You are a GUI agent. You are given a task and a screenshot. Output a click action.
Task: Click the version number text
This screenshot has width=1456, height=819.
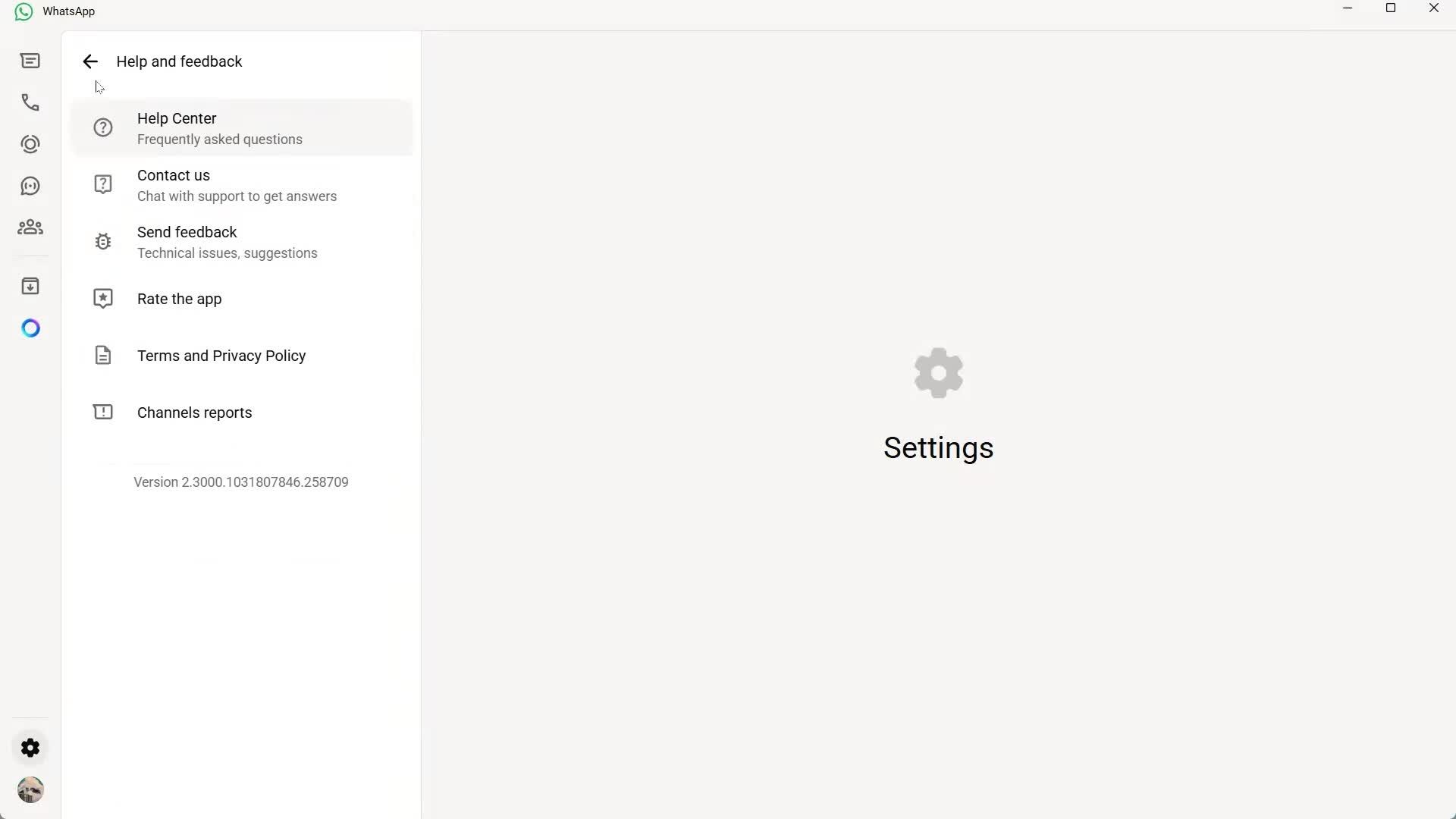(x=241, y=482)
